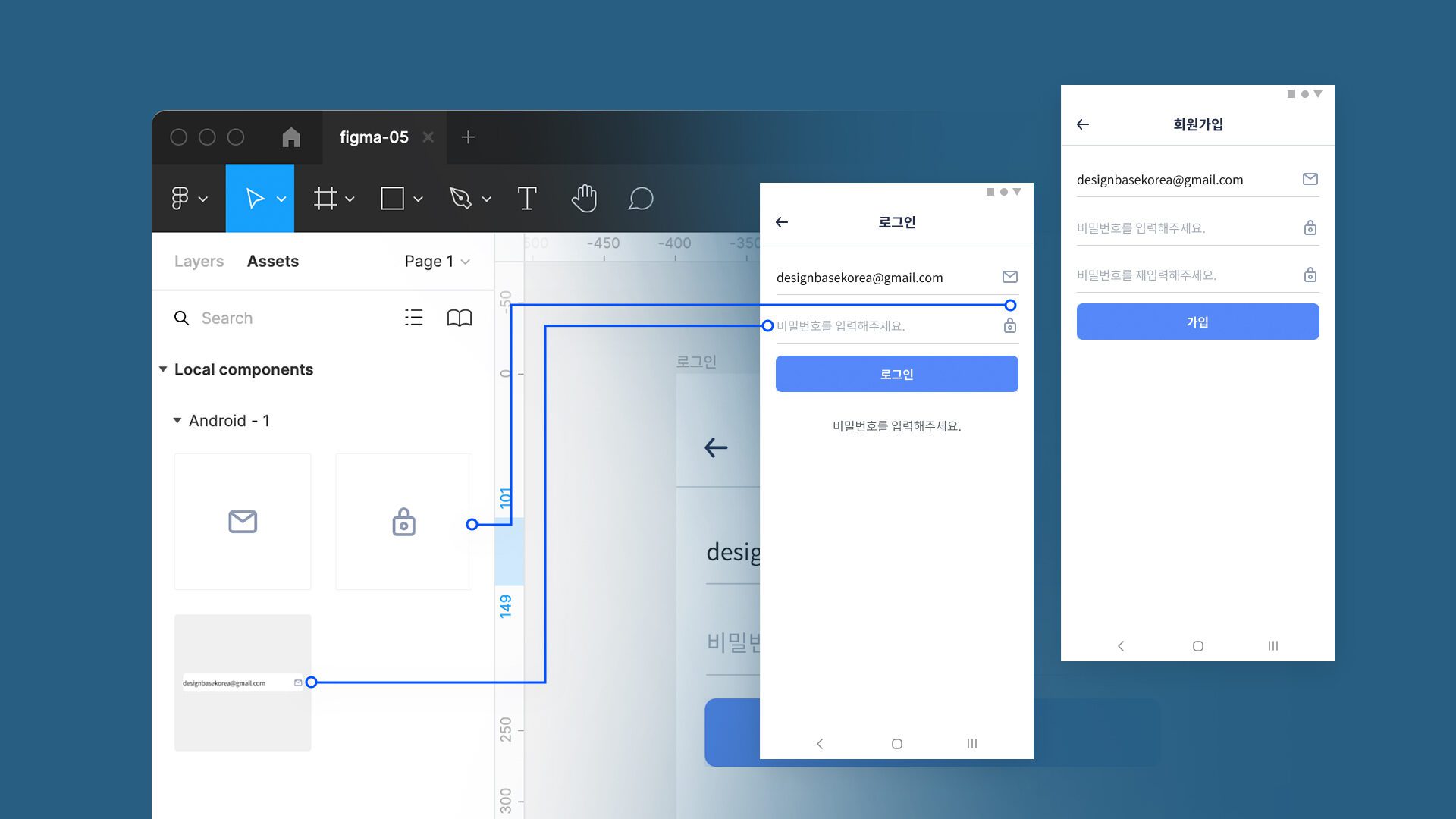Viewport: 1456px width, 819px height.
Task: Select the 로그인 frame label on canvas
Action: point(696,362)
